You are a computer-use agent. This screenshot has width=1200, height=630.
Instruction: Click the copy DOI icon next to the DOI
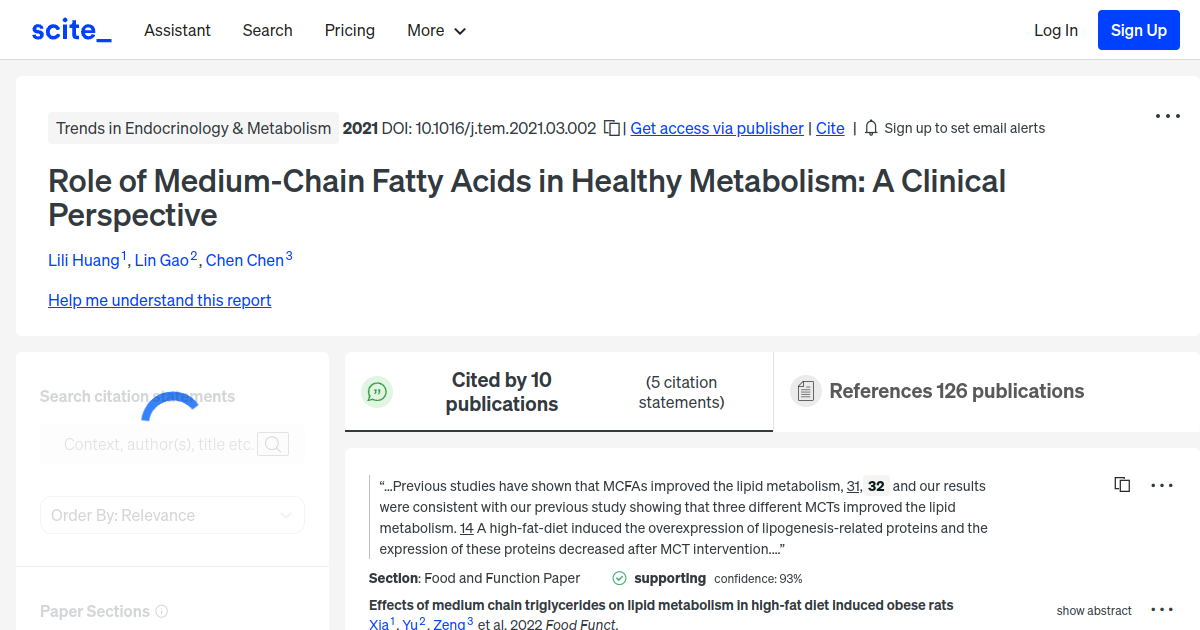[x=611, y=128]
